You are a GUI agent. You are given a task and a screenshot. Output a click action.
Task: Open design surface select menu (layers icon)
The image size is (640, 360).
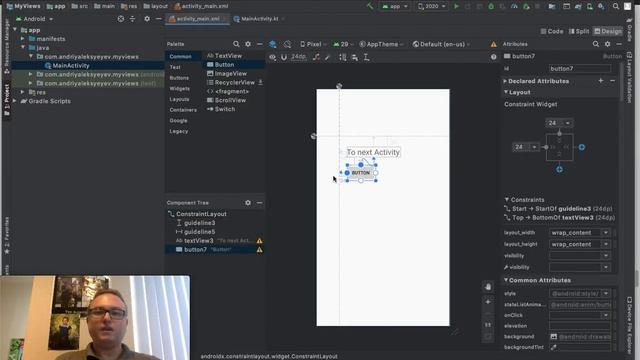pyautogui.click(x=272, y=44)
